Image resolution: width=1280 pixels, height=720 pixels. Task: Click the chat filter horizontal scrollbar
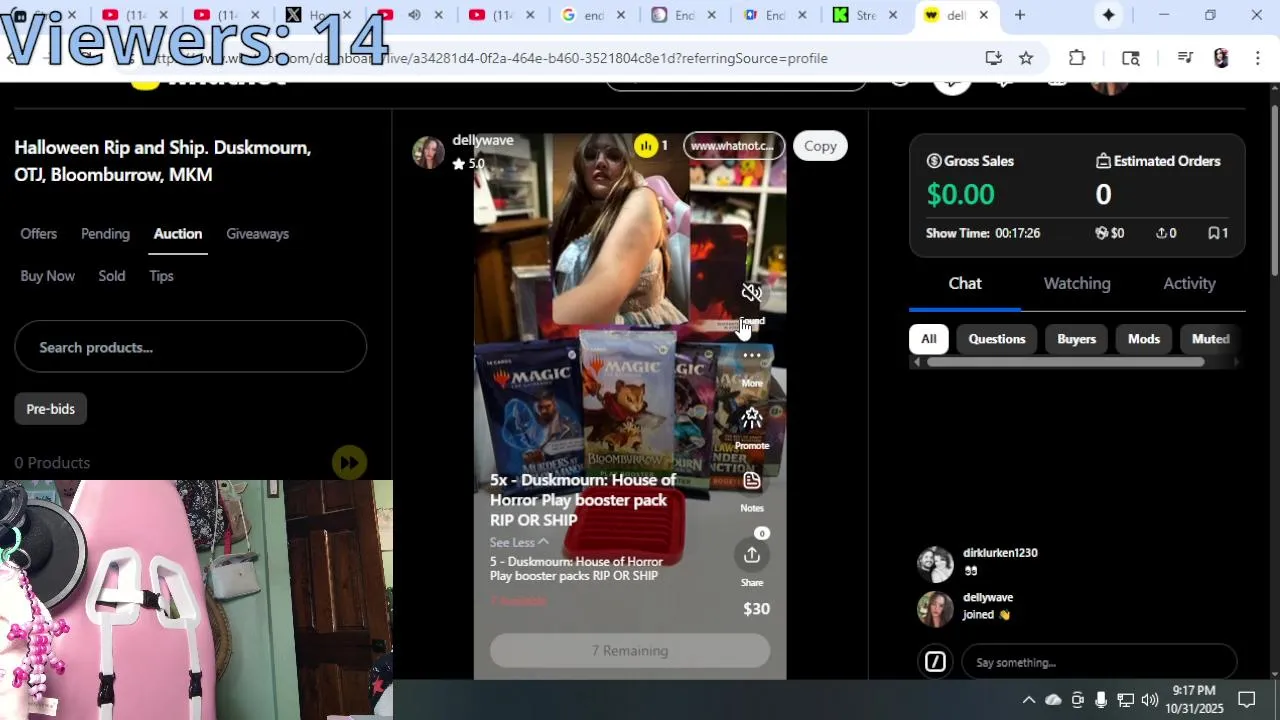(1065, 362)
